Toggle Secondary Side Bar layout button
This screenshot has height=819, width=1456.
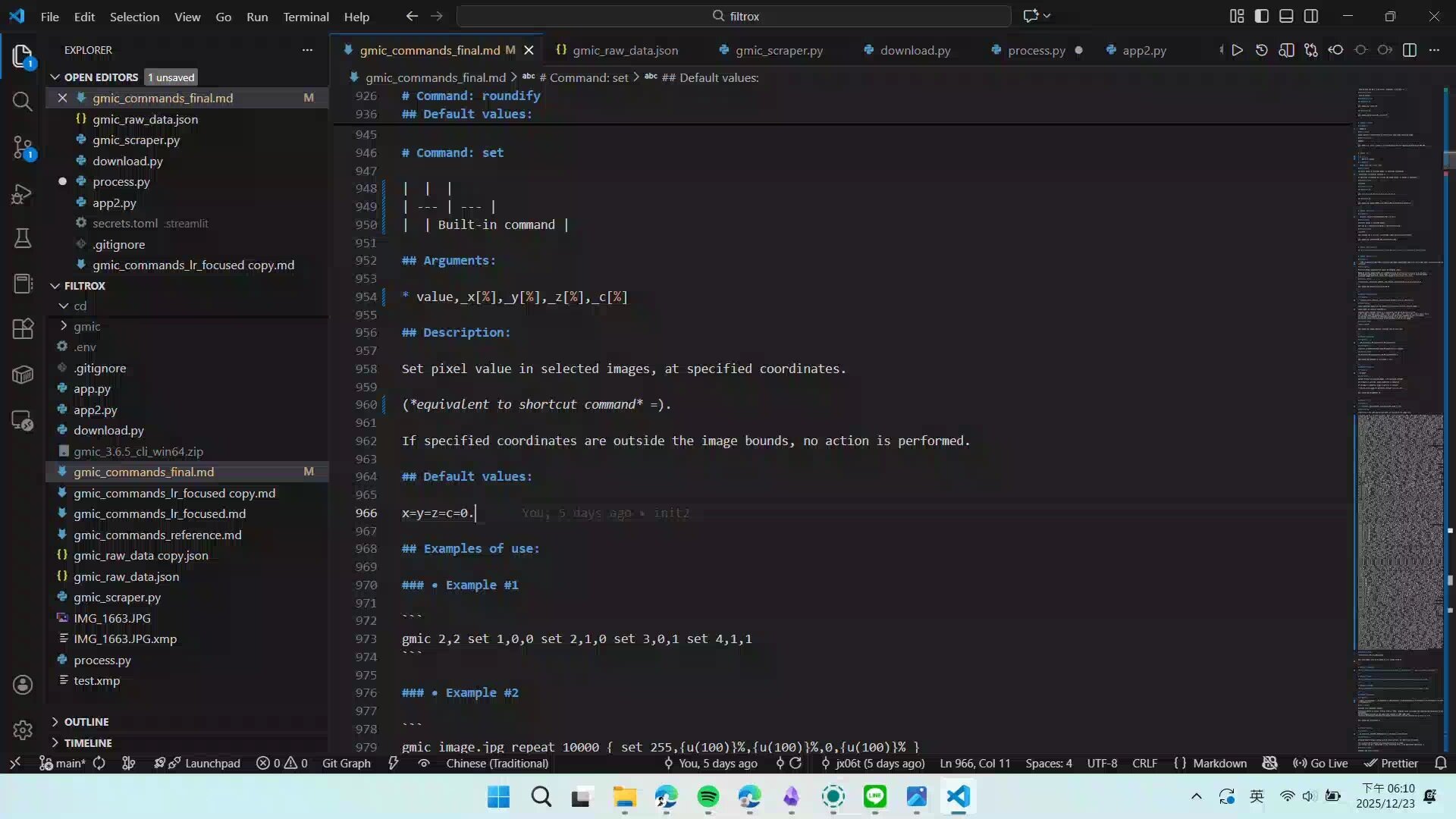pos(1310,16)
